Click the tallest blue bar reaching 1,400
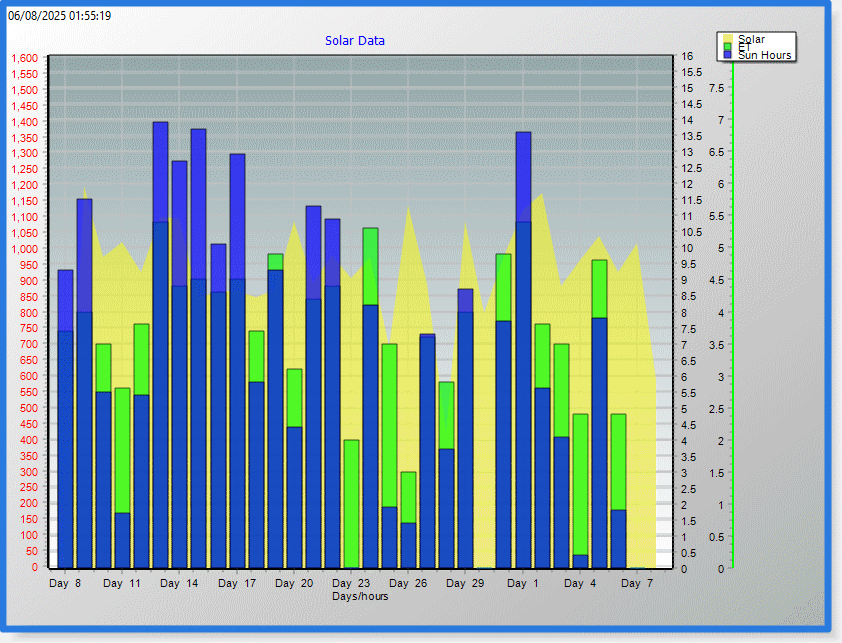Image resolution: width=842 pixels, height=643 pixels. tap(161, 345)
